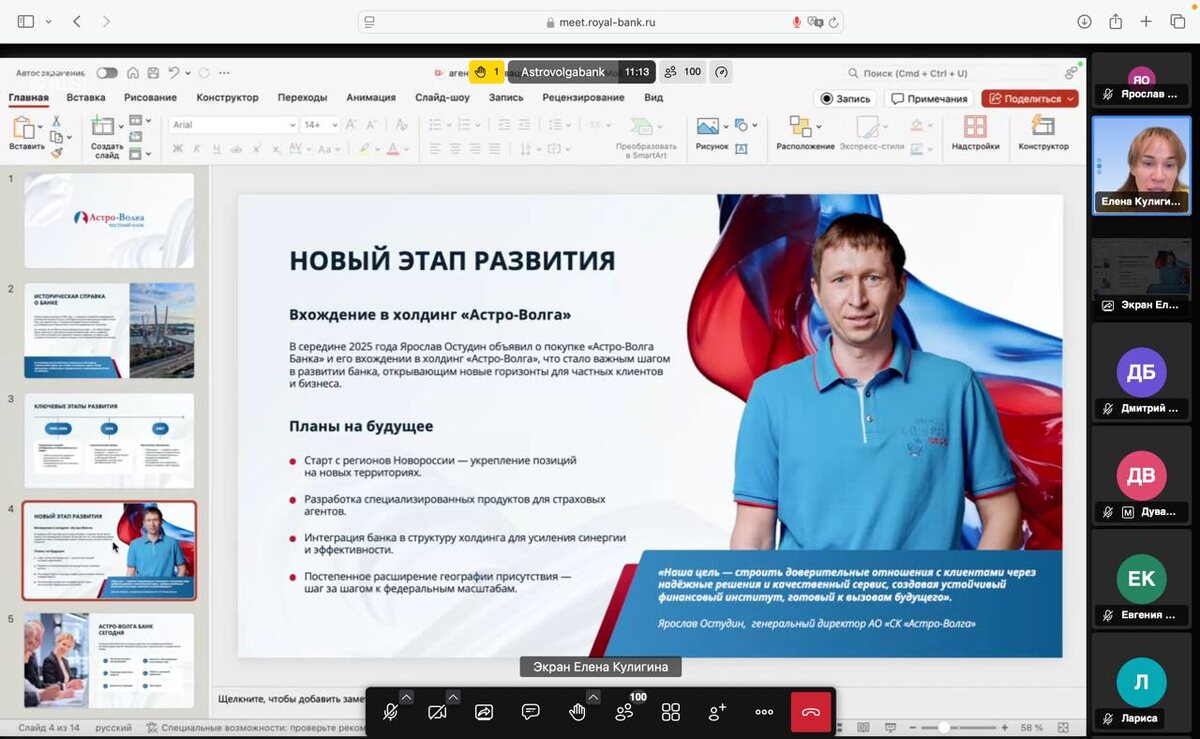Click the PowerPoint search field

pos(952,73)
